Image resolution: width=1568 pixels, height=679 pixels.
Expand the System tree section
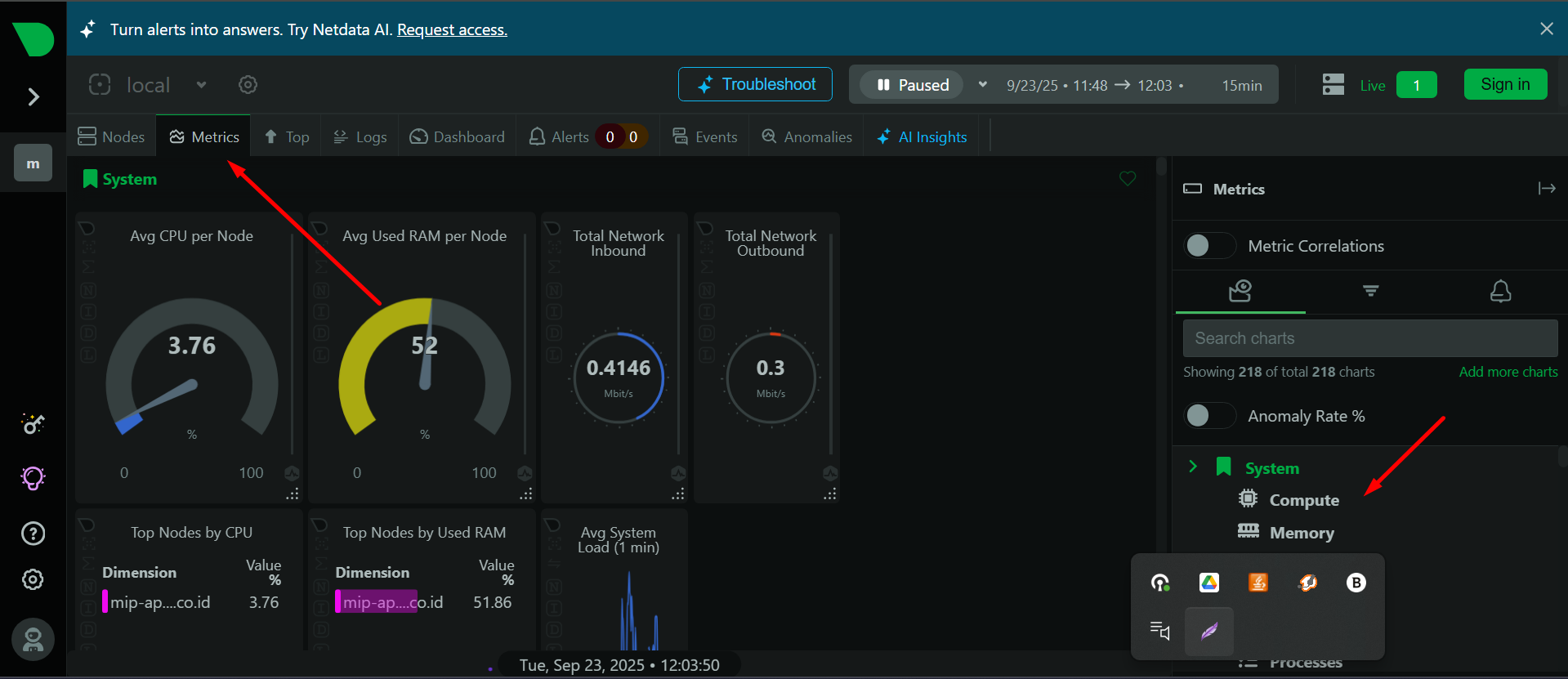(x=1193, y=467)
